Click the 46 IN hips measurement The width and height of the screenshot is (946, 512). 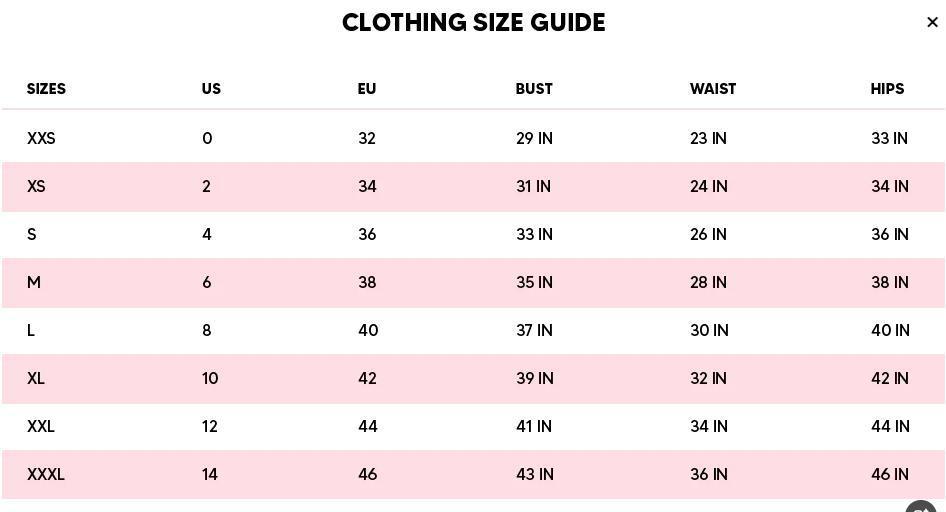pos(890,474)
